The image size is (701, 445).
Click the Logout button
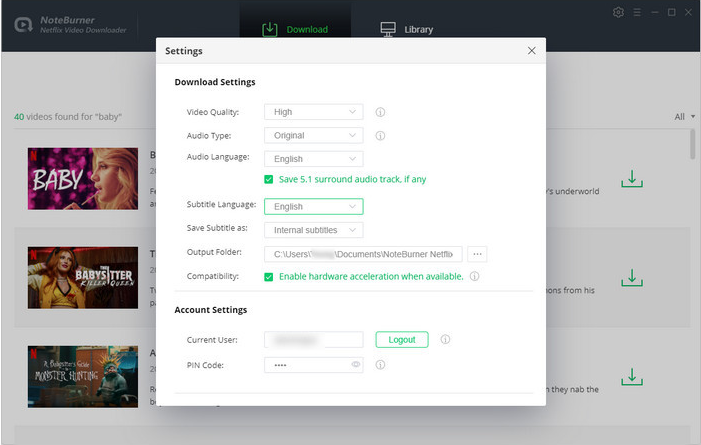tap(402, 340)
